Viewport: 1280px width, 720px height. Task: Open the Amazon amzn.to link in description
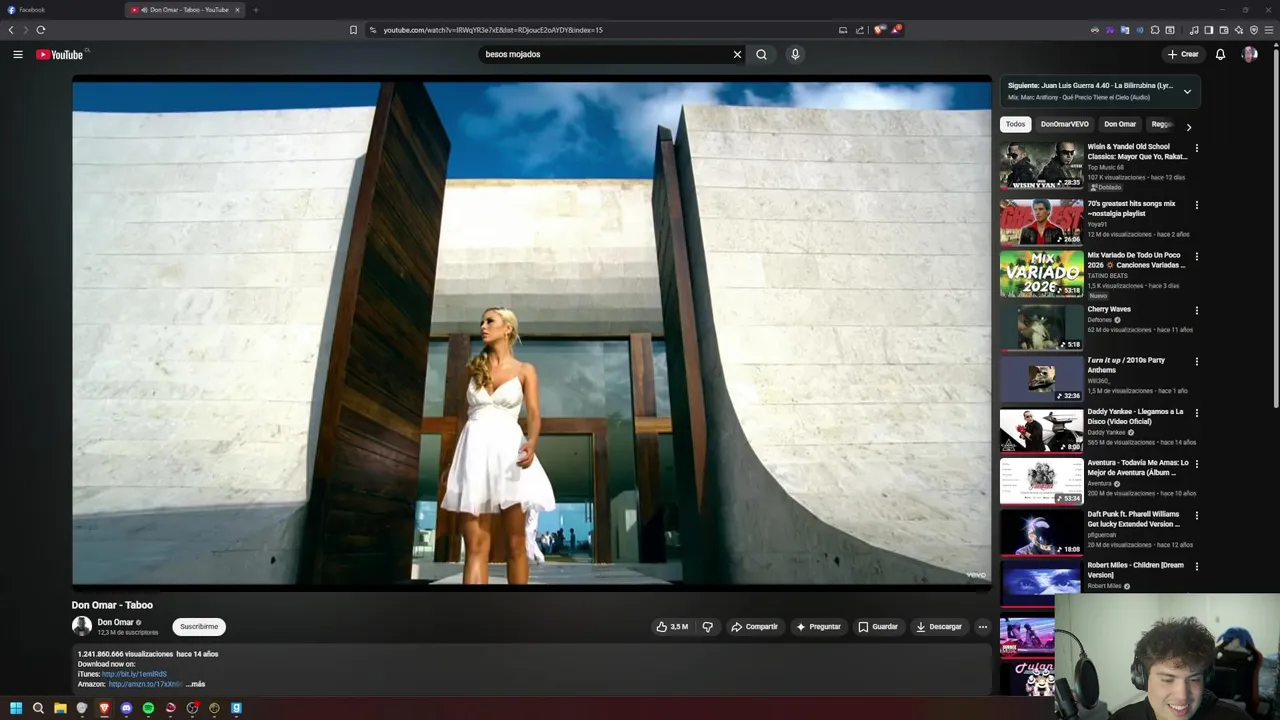point(145,684)
